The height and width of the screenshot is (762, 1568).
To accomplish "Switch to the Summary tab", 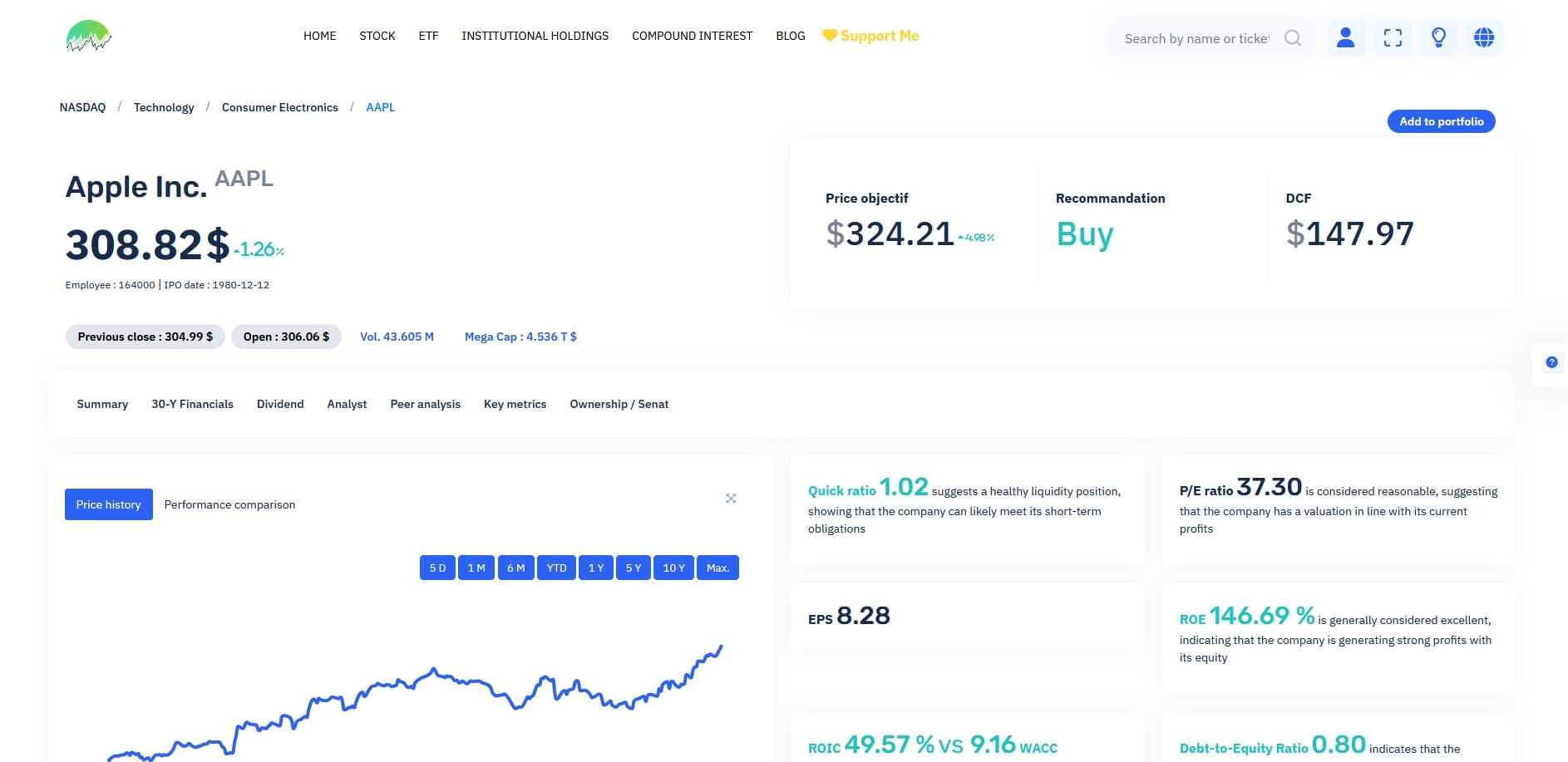I will 102,404.
